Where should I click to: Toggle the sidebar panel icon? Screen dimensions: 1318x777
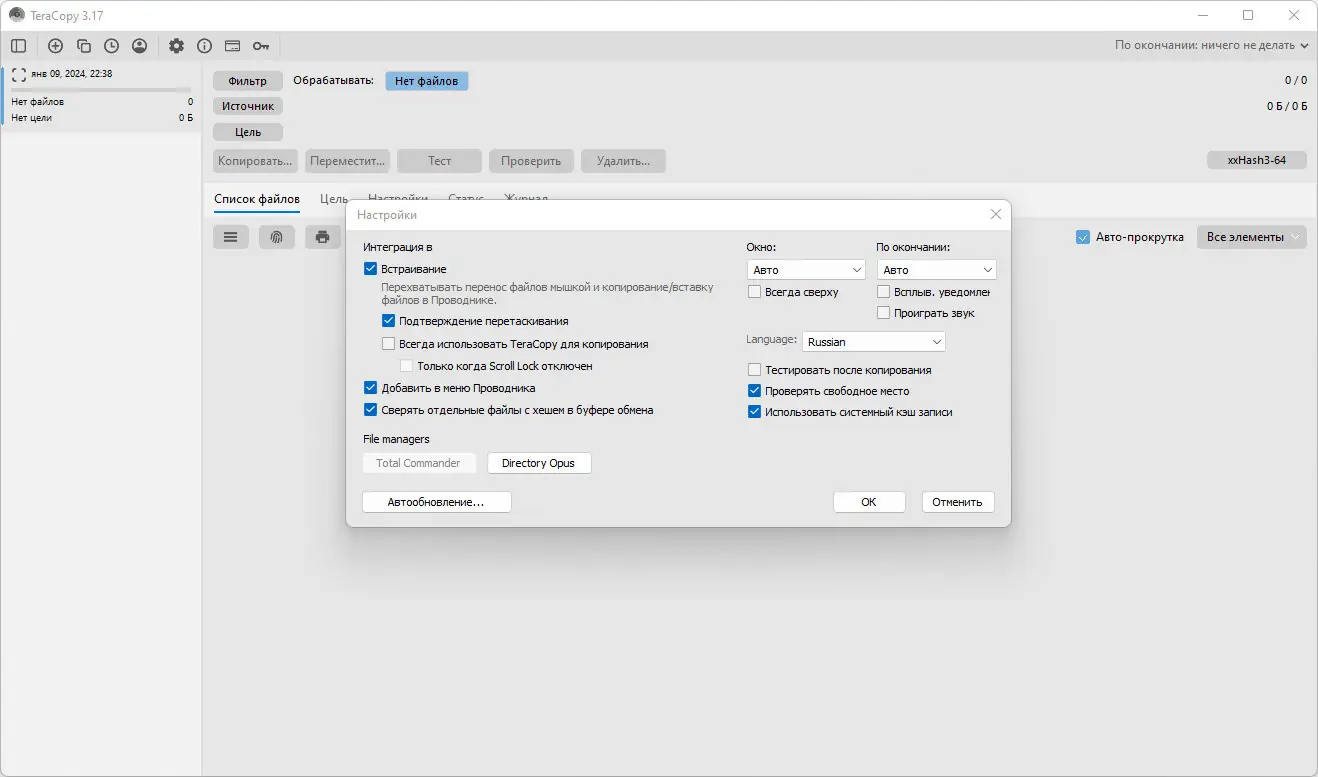(19, 46)
